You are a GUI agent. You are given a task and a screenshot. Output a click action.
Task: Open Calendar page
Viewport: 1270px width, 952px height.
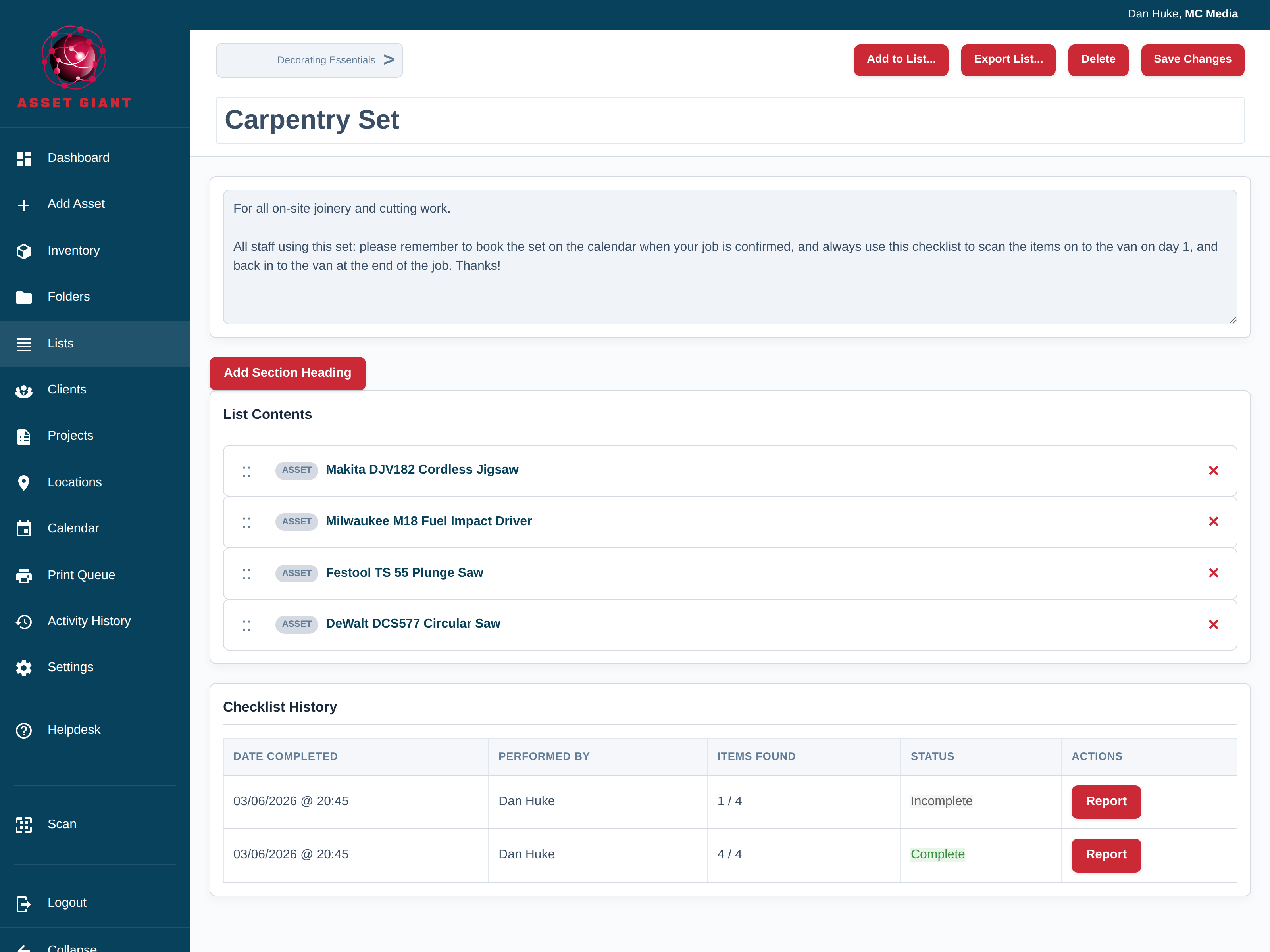click(x=95, y=528)
